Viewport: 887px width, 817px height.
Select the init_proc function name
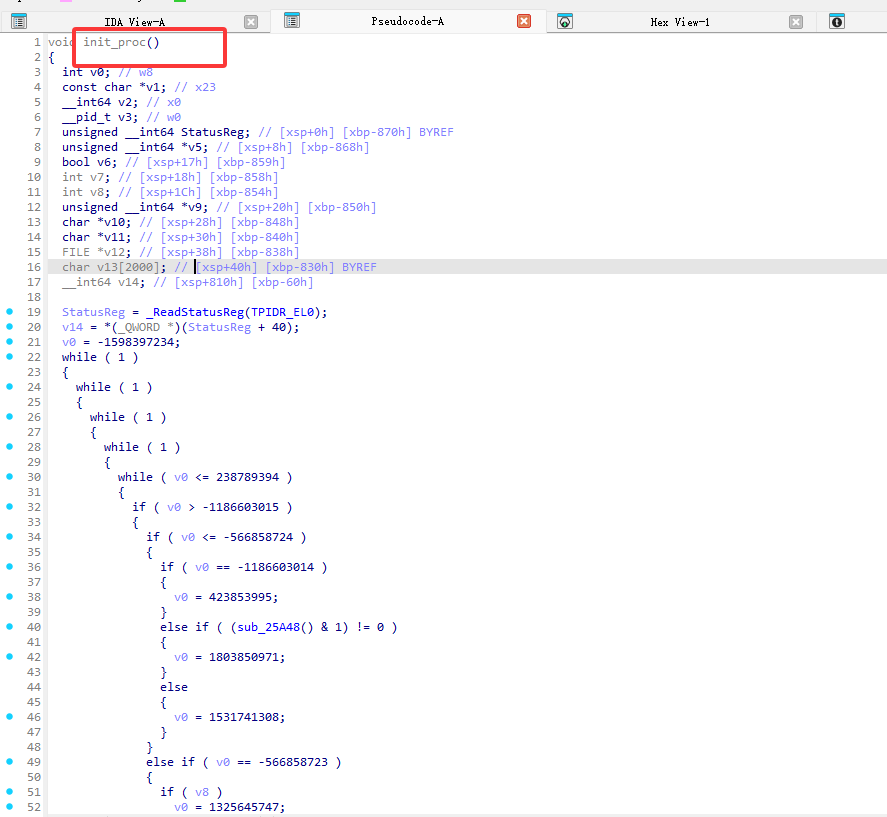pyautogui.click(x=115, y=42)
